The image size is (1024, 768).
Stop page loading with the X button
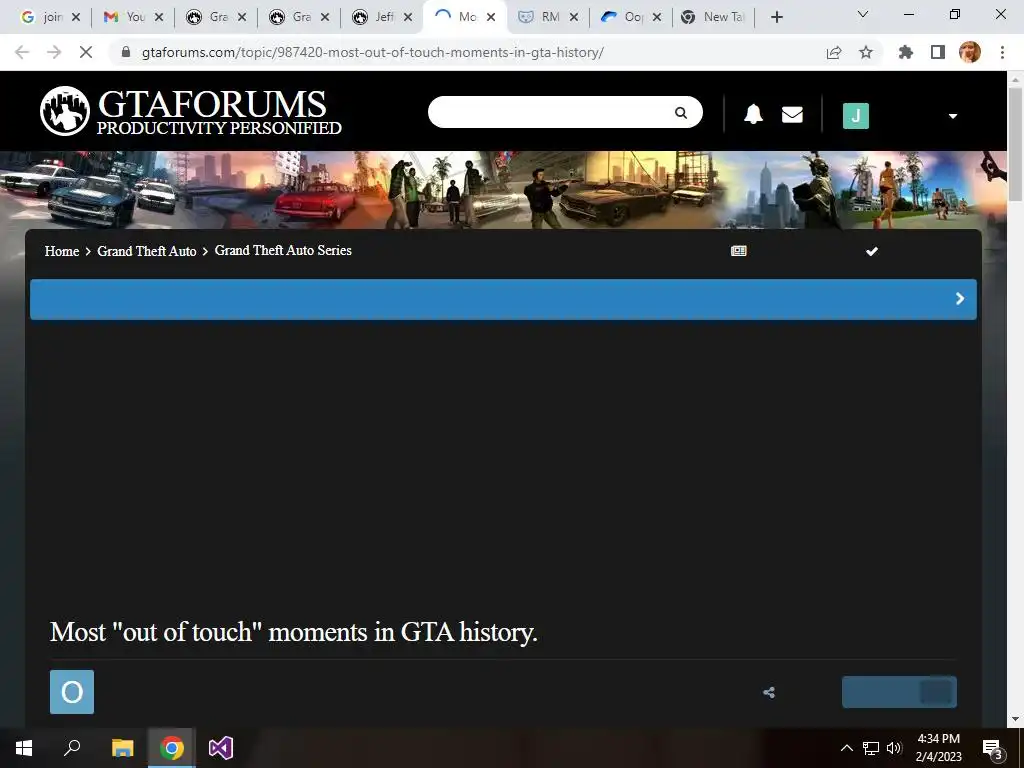(86, 52)
